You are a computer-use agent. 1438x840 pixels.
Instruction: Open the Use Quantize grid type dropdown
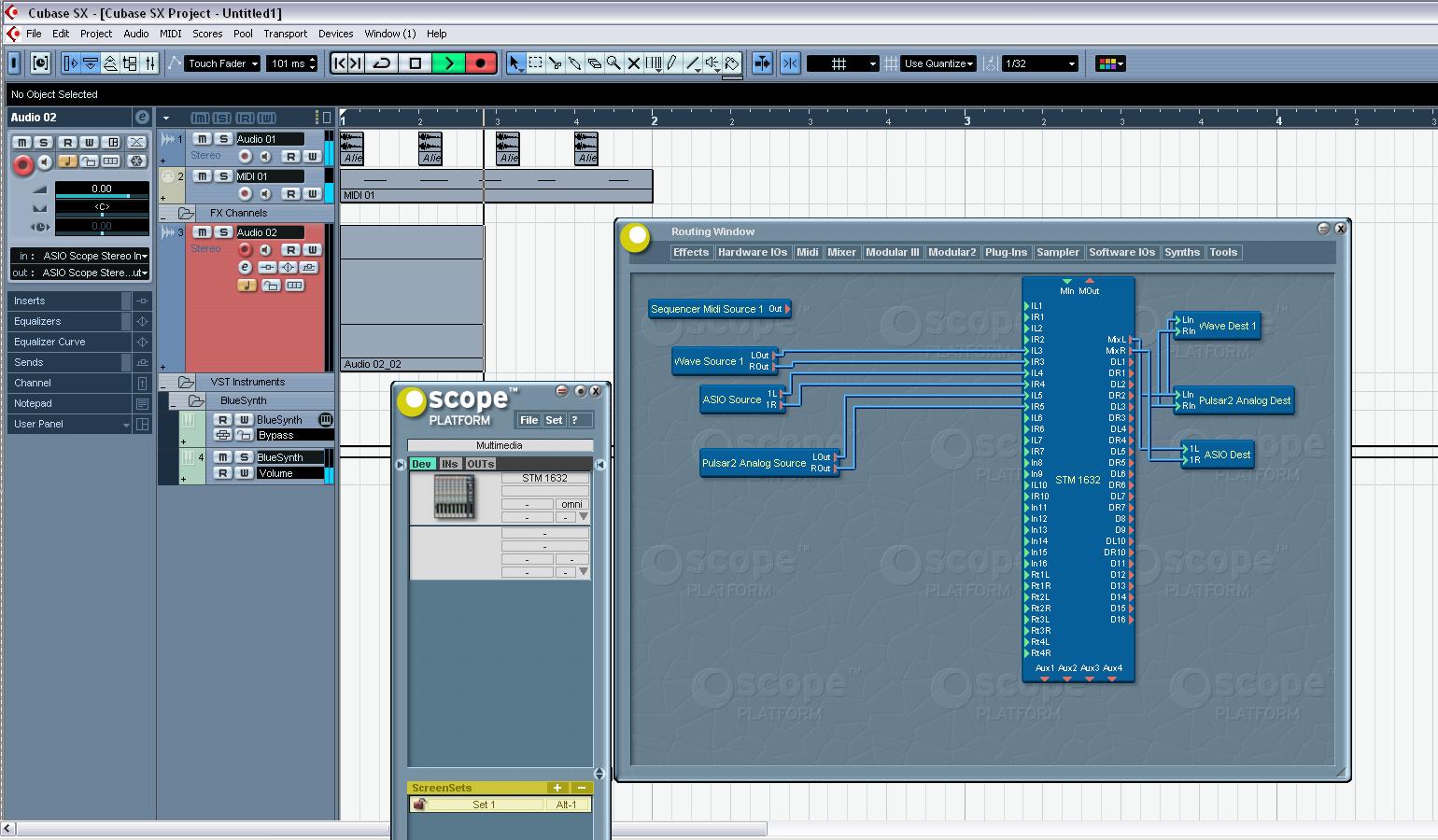[938, 63]
